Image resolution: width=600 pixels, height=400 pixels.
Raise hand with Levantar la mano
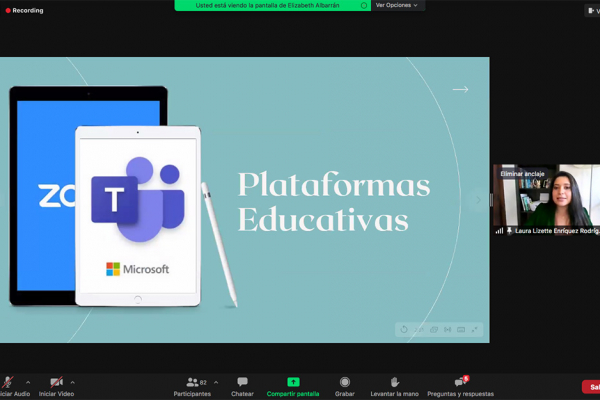tap(395, 387)
